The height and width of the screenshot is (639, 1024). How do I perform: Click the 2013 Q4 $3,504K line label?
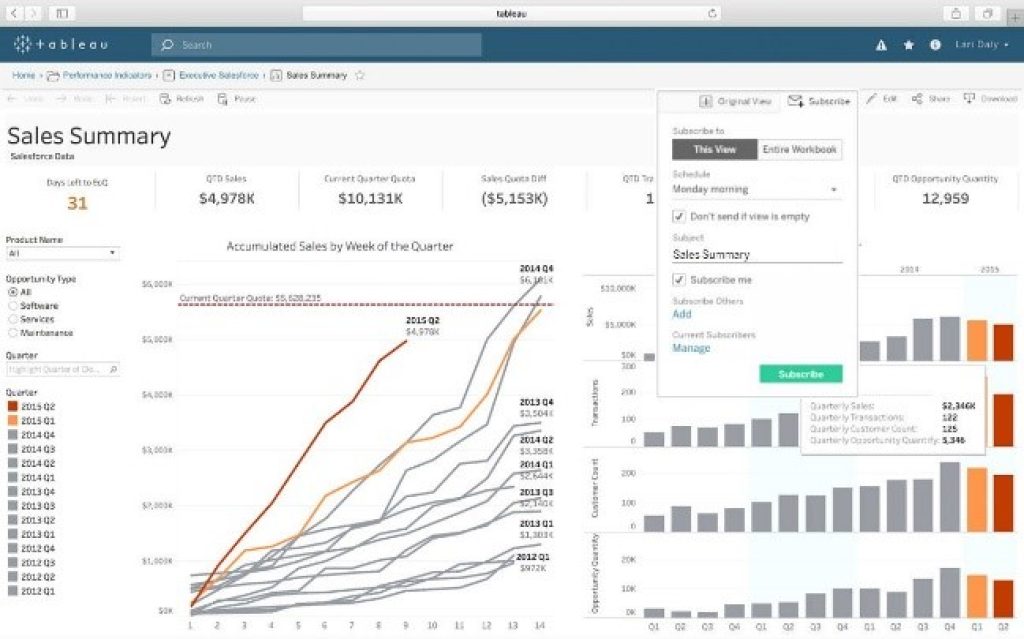[536, 408]
